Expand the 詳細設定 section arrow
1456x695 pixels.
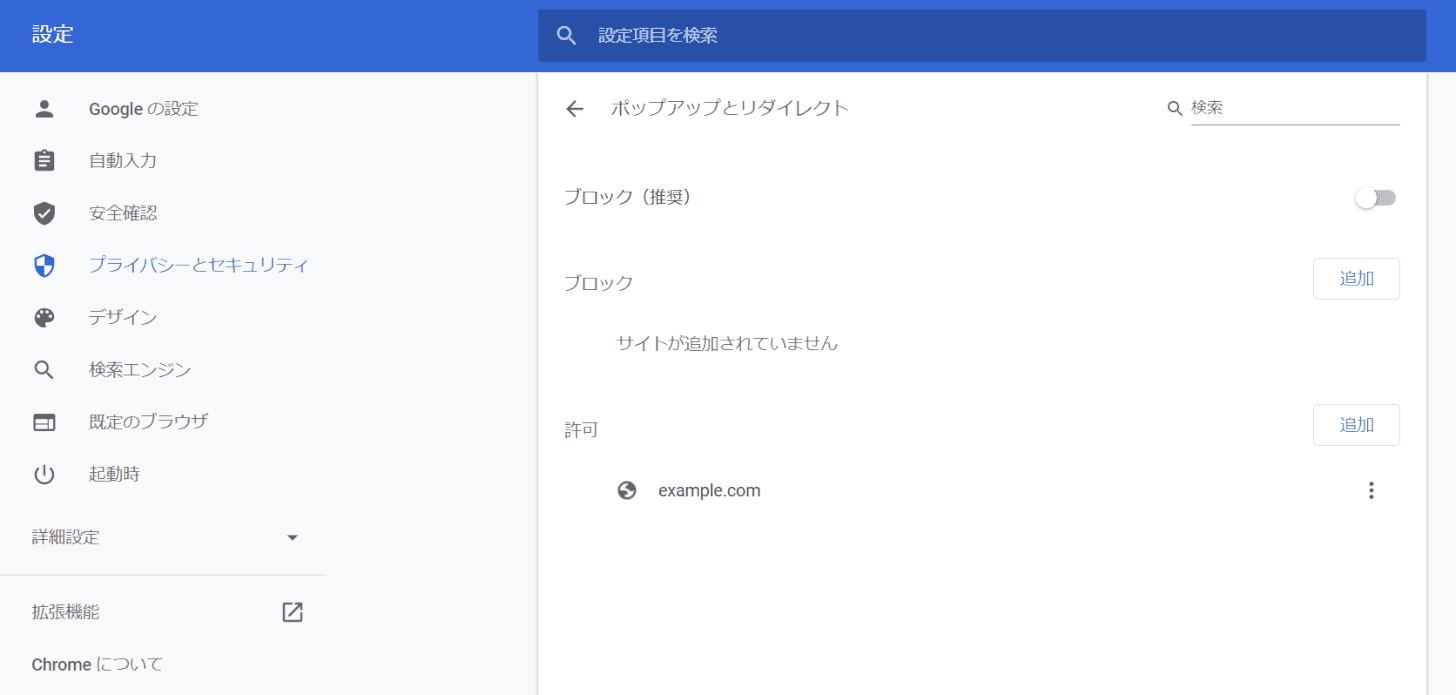coord(292,537)
